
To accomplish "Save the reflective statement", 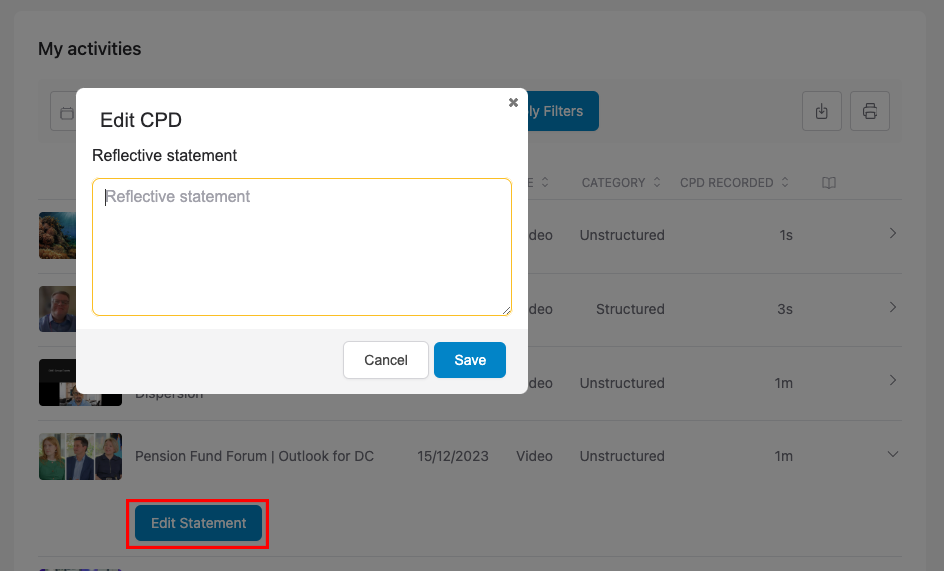I will tap(470, 360).
